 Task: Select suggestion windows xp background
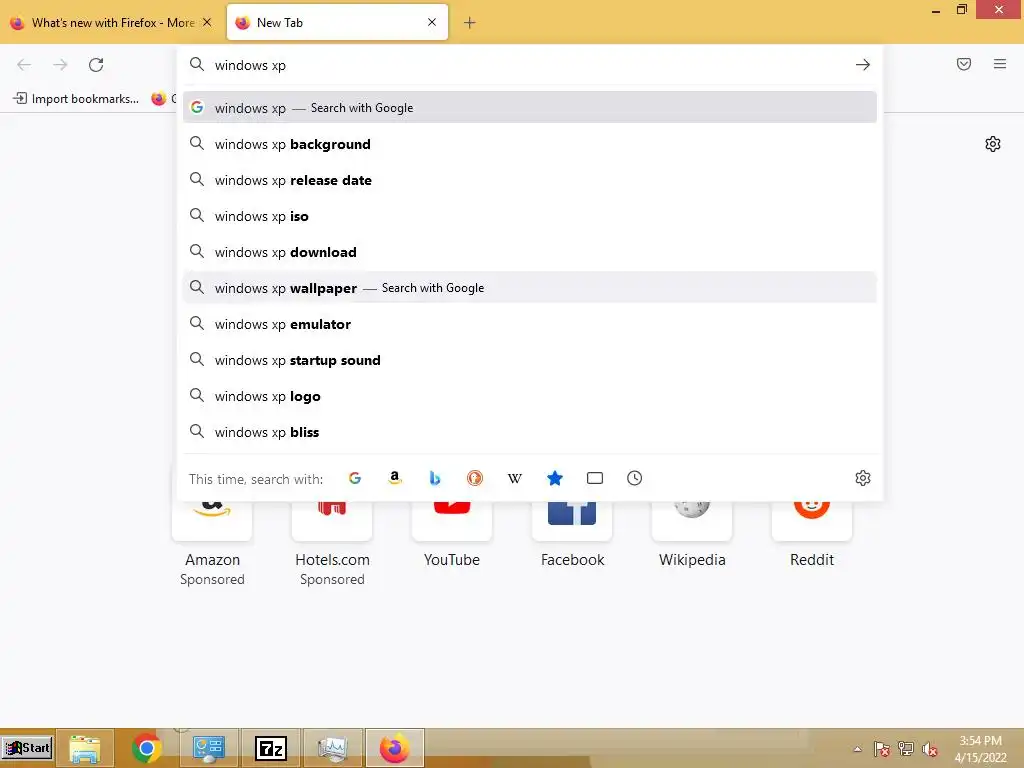[530, 144]
